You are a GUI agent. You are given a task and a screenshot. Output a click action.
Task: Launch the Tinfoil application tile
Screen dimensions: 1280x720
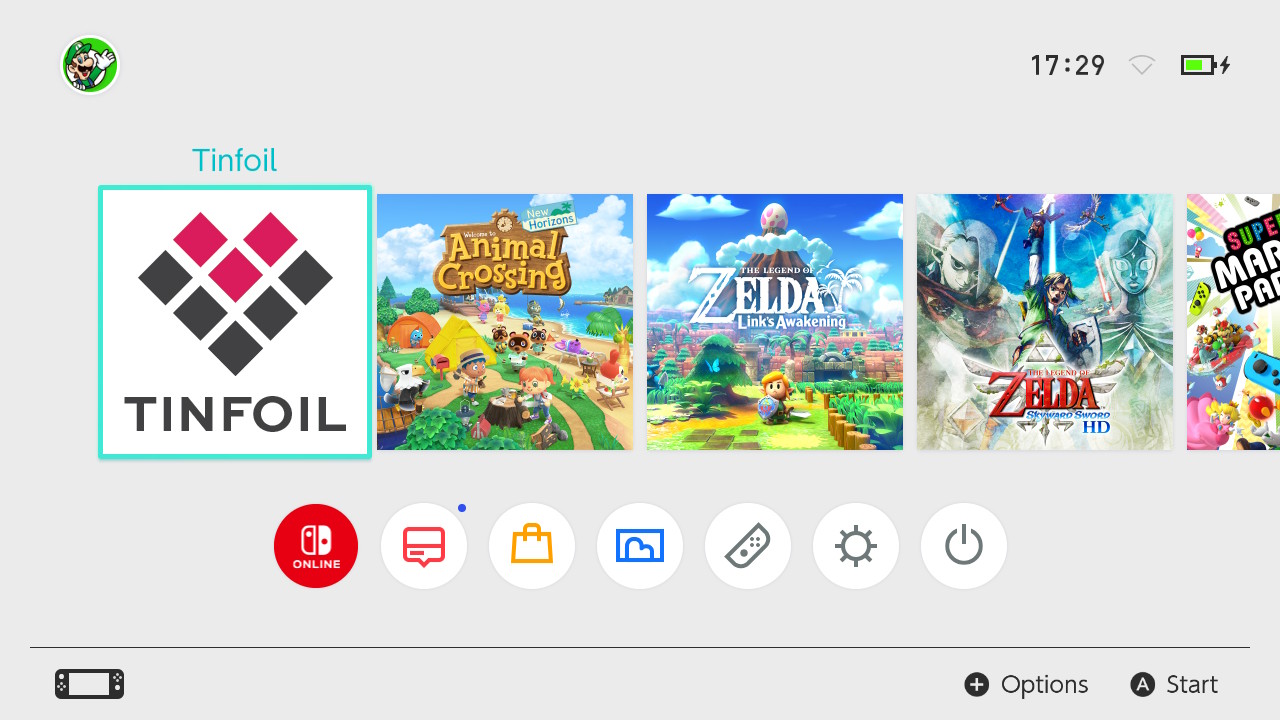(235, 322)
